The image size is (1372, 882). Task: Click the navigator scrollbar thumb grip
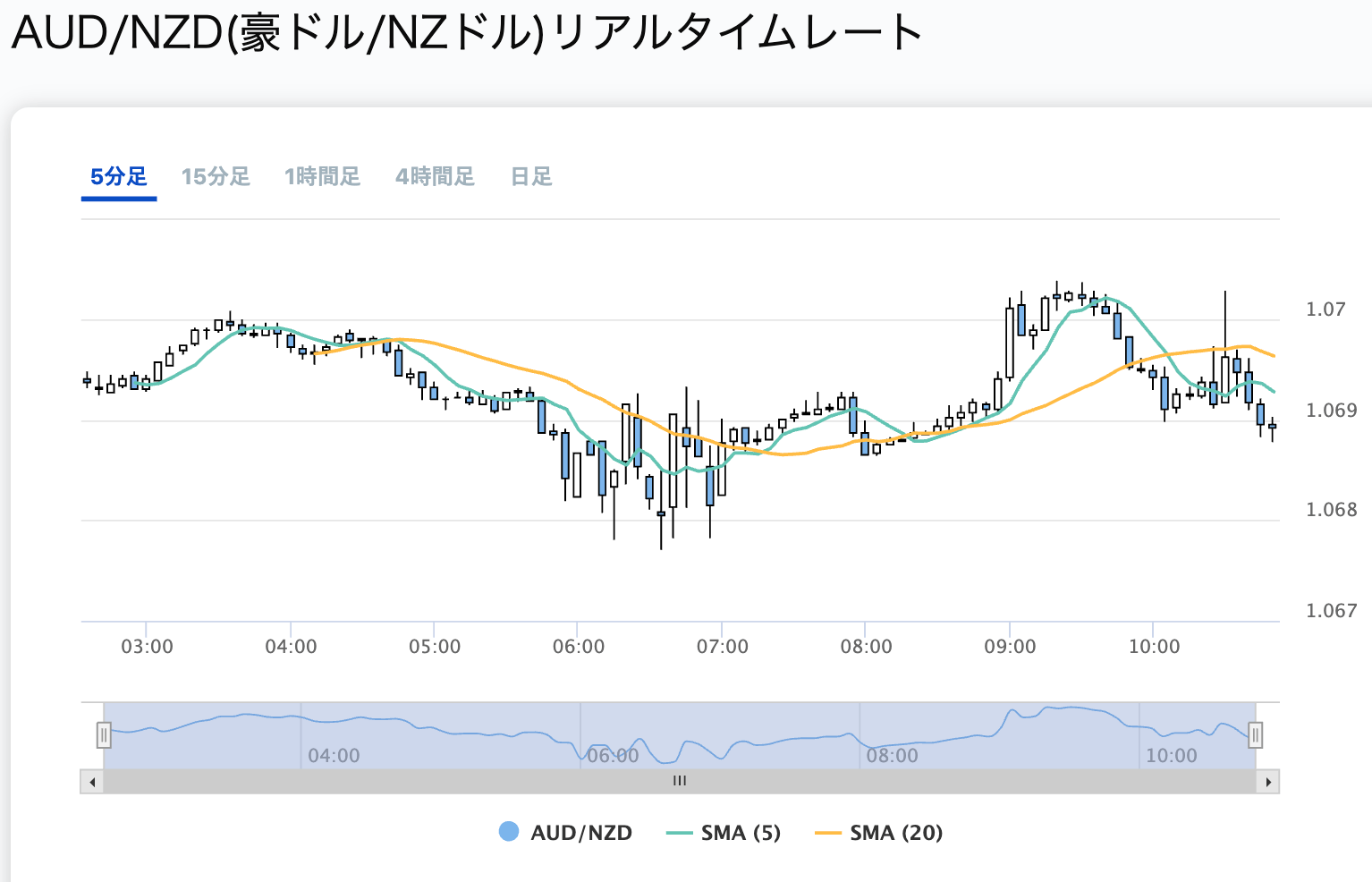(680, 781)
